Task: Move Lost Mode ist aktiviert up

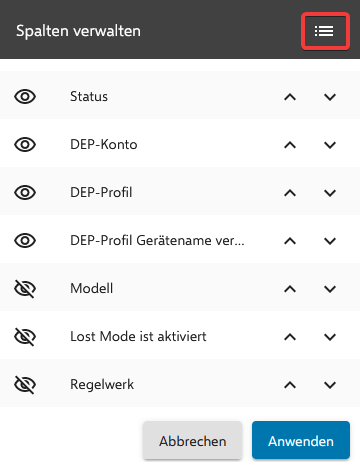Action: point(290,337)
